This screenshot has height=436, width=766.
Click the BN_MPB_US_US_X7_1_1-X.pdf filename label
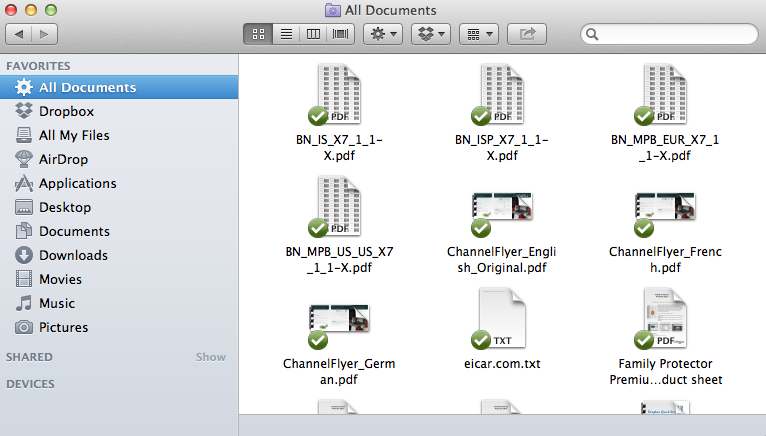pyautogui.click(x=339, y=260)
